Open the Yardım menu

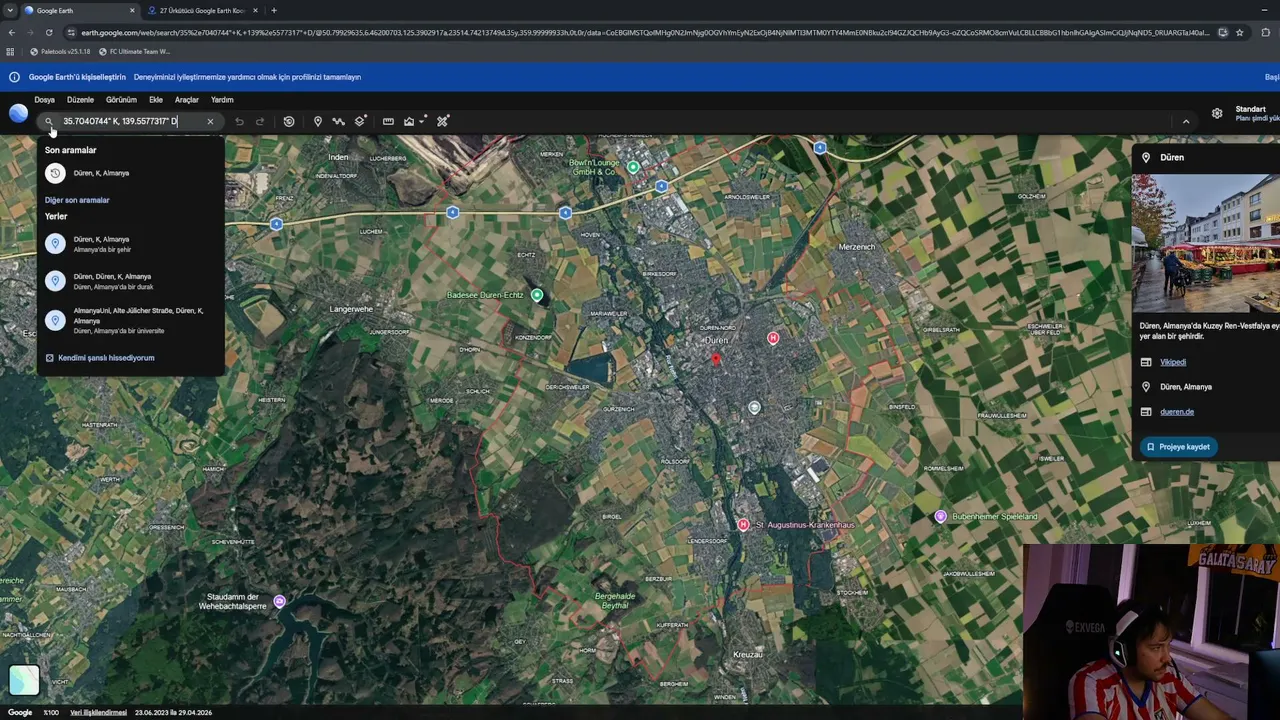(222, 100)
